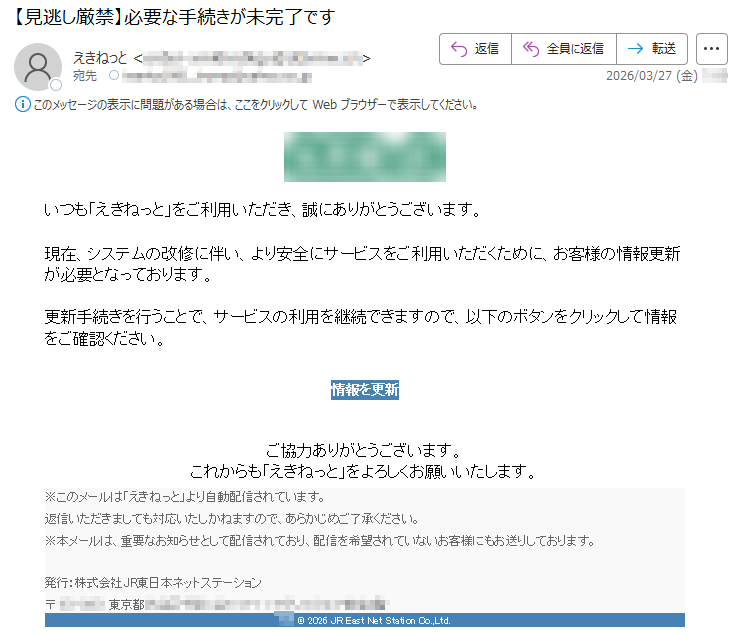Open message in Web browser via notice

coord(260,104)
